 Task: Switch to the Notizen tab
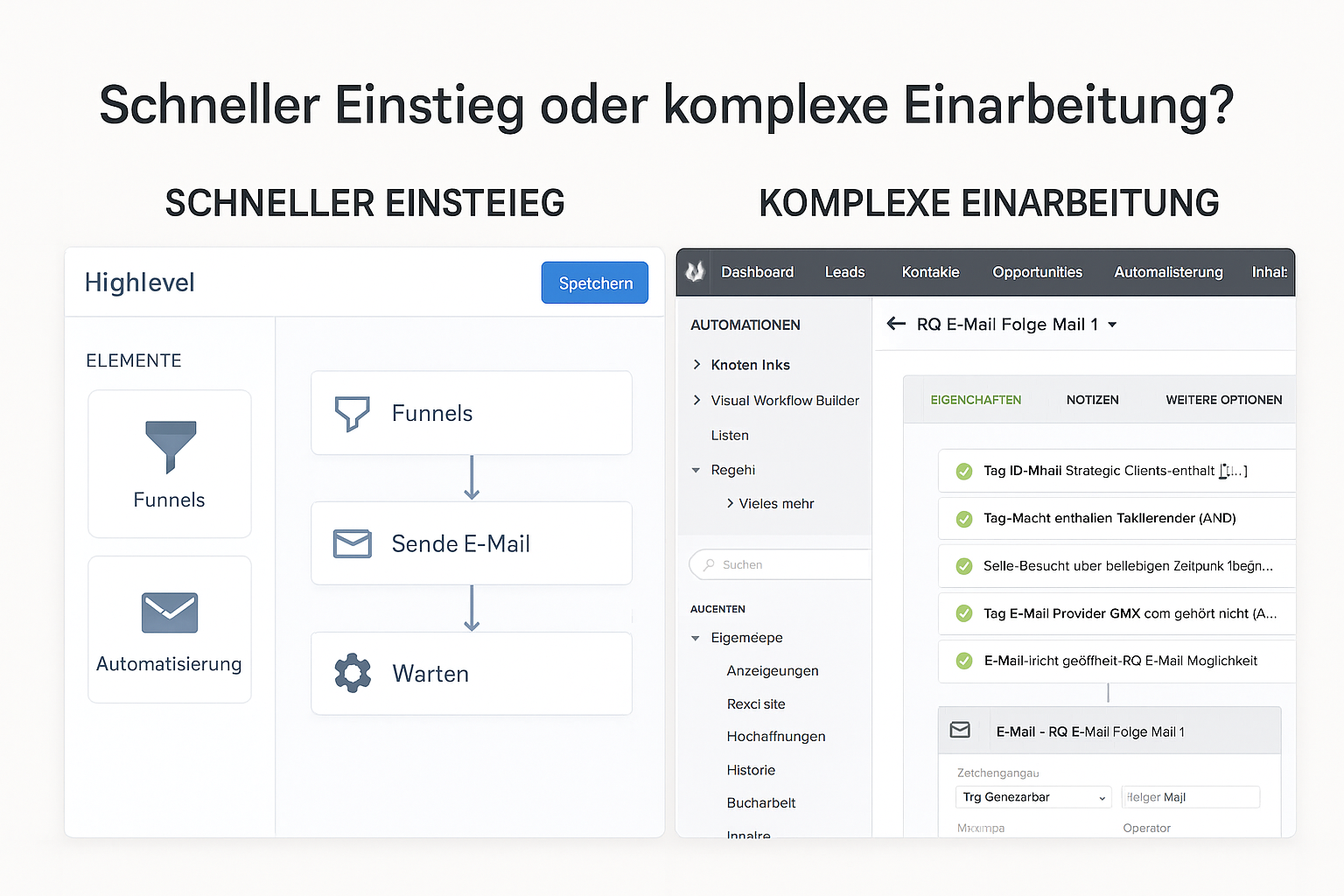click(x=1092, y=400)
